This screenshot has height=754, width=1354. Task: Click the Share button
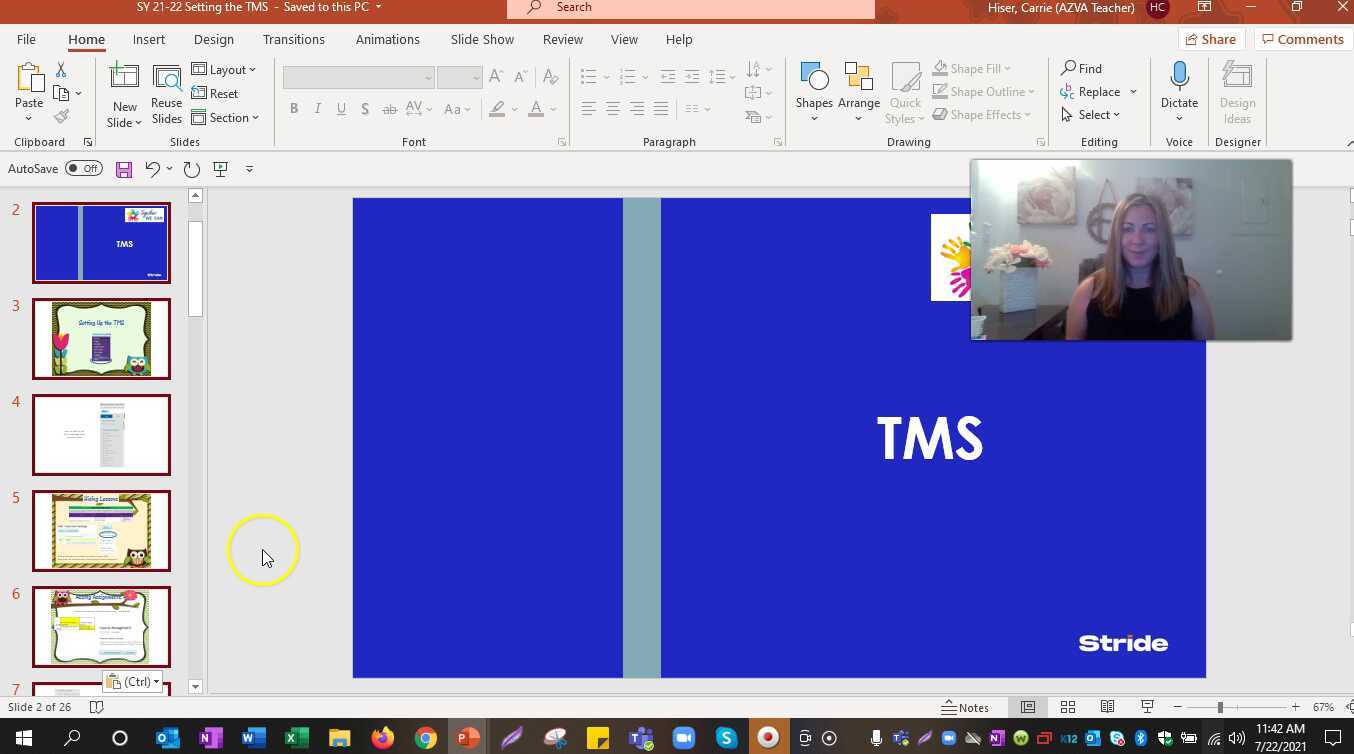tap(1212, 39)
